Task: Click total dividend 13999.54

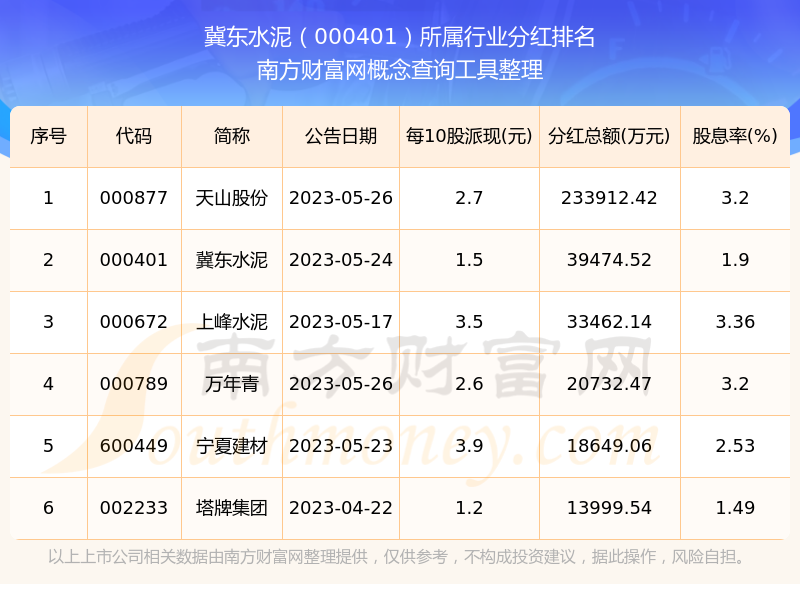Action: (x=609, y=508)
